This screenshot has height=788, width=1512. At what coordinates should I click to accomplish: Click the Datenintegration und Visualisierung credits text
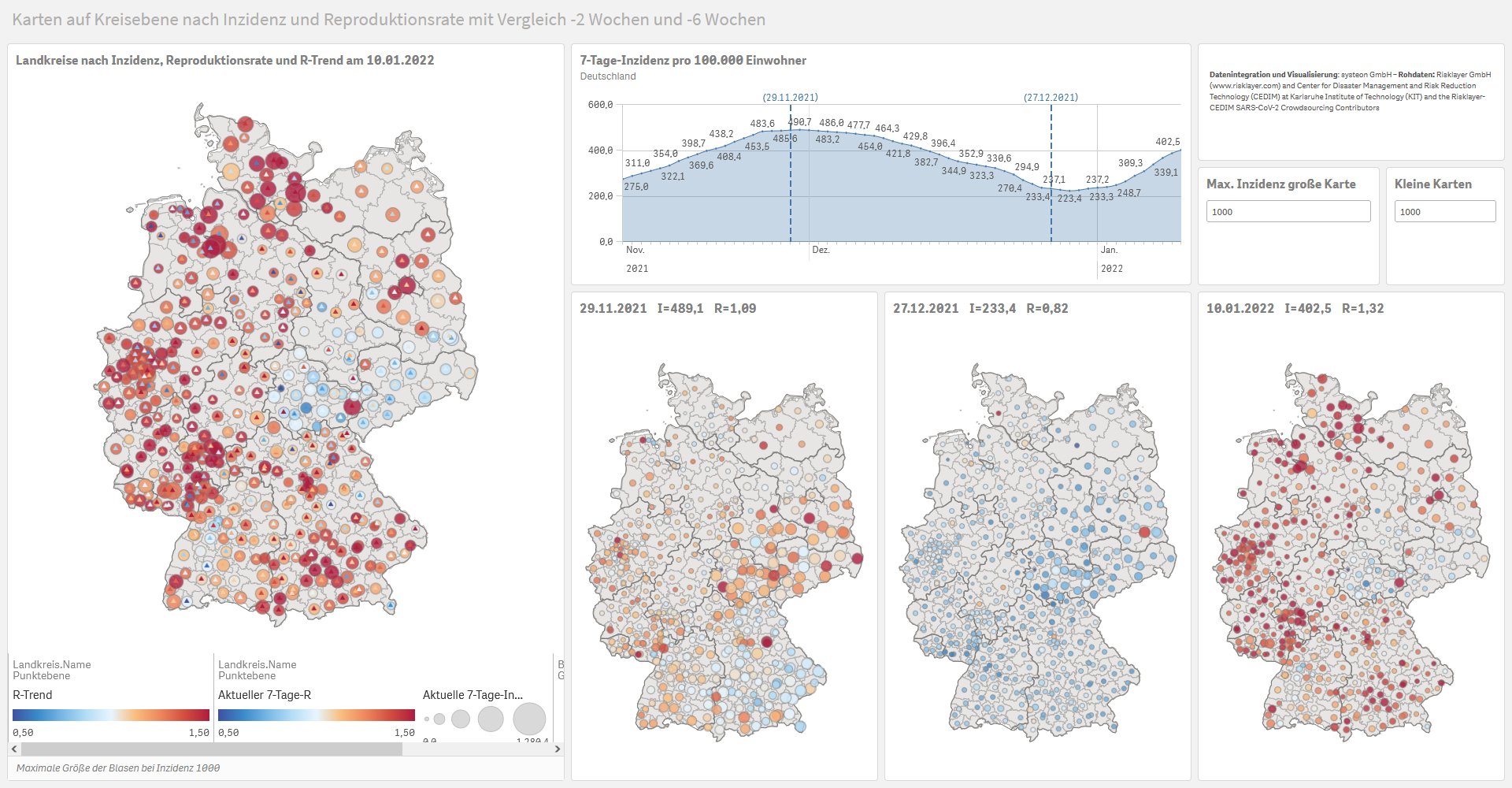(x=1350, y=91)
